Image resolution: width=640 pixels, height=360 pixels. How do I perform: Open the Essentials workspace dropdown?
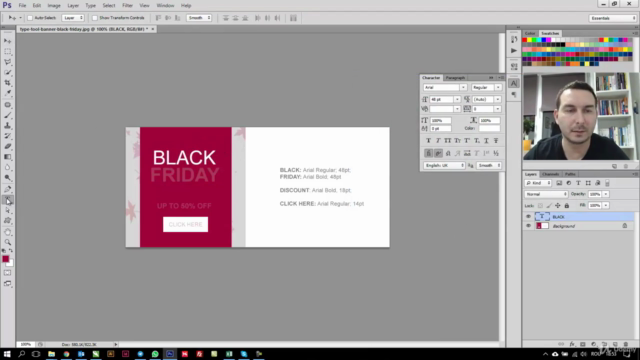613,18
